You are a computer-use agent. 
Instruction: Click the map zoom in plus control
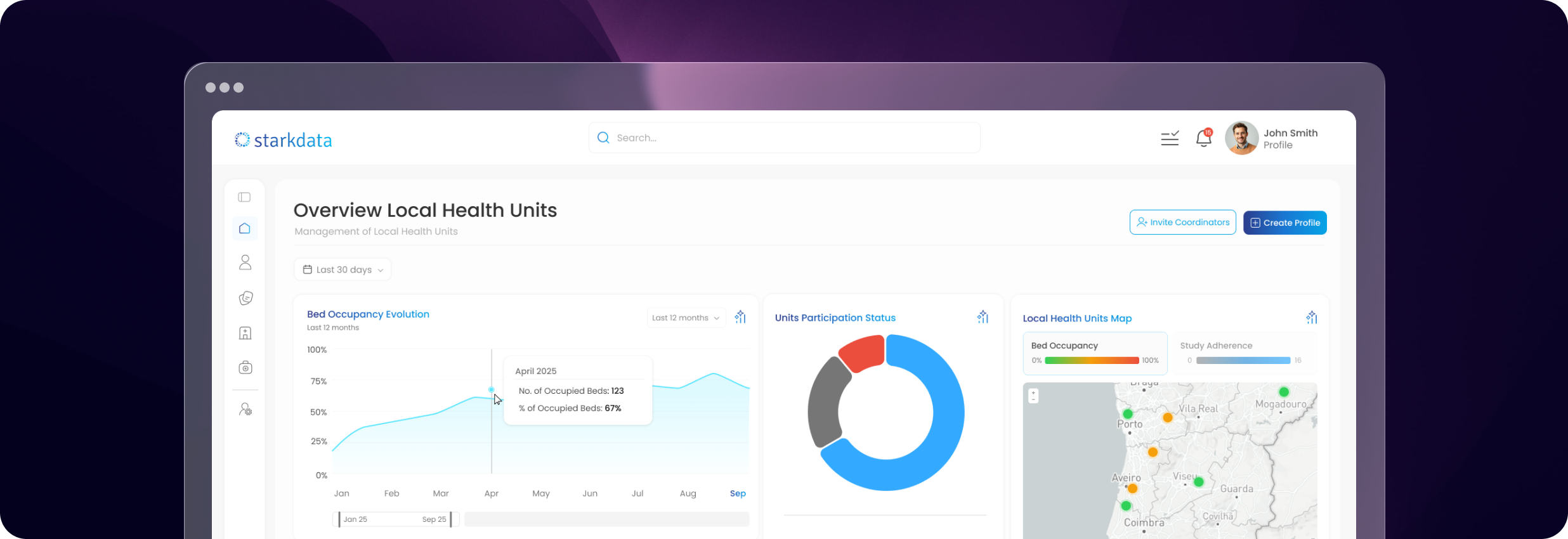tap(1033, 393)
